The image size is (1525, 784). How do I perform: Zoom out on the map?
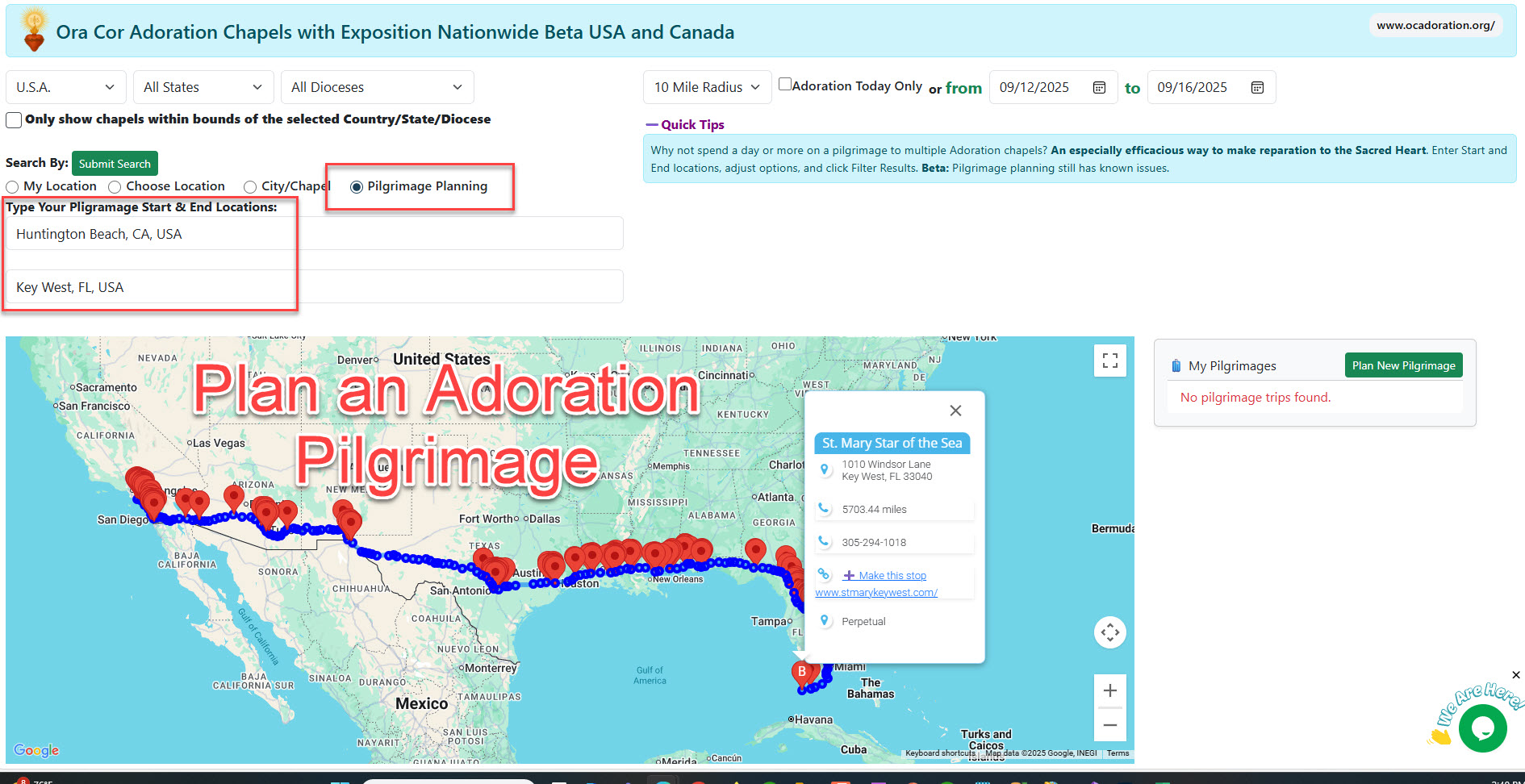coord(1110,724)
